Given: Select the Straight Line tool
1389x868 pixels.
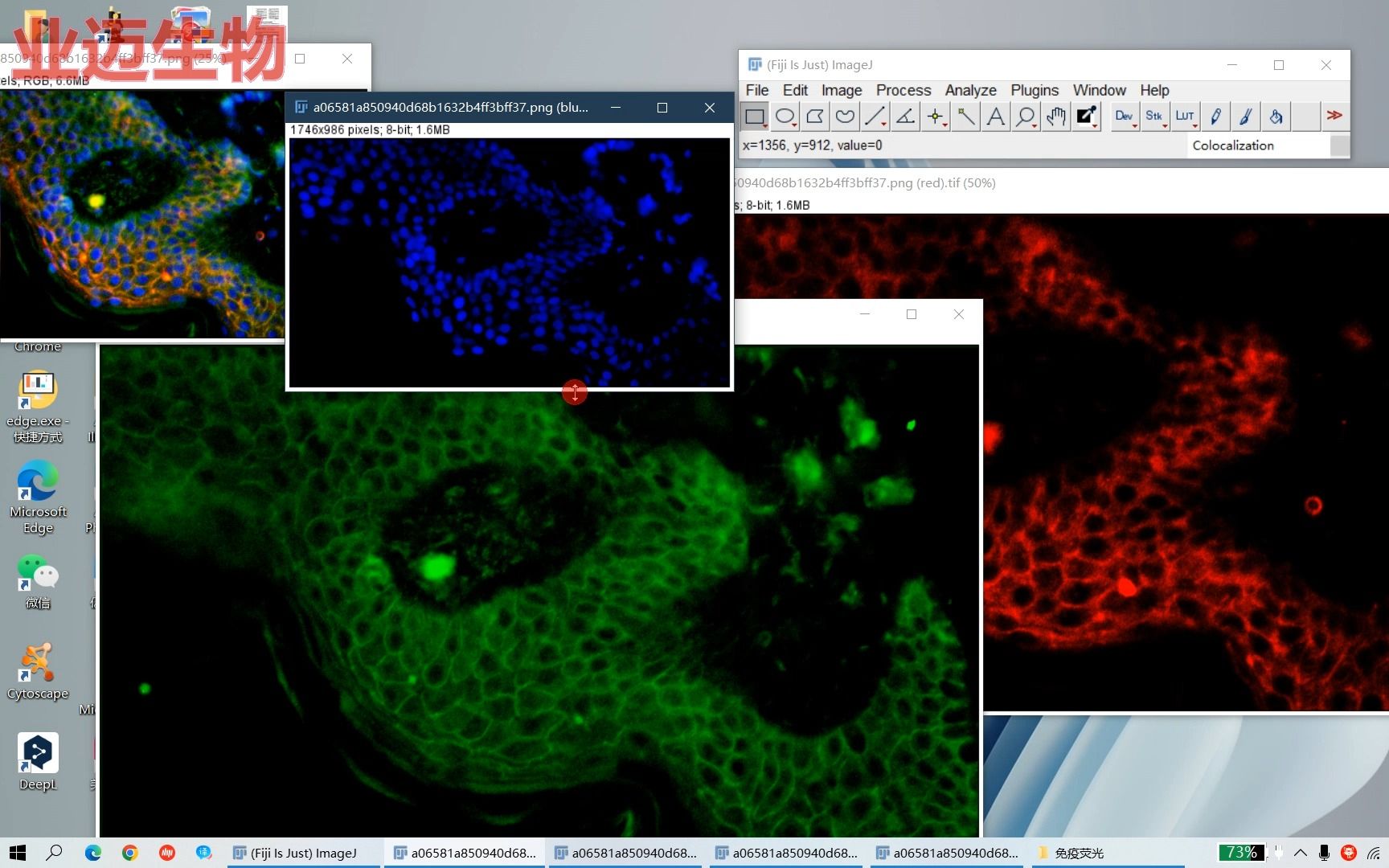Looking at the screenshot, I should point(875,117).
